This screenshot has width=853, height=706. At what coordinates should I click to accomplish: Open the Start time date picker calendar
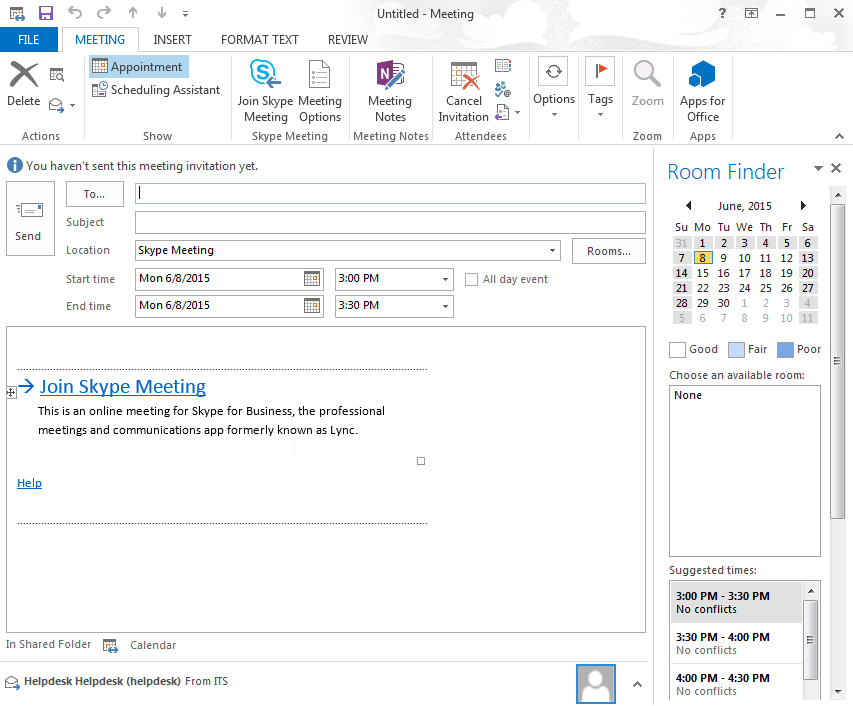point(312,278)
